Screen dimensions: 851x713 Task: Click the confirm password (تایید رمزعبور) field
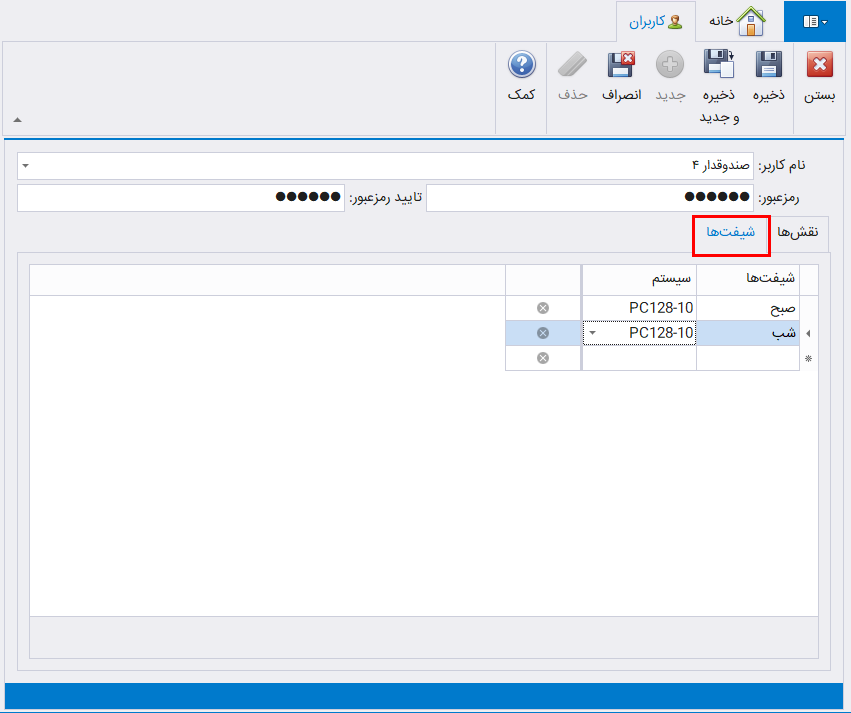pyautogui.click(x=180, y=198)
